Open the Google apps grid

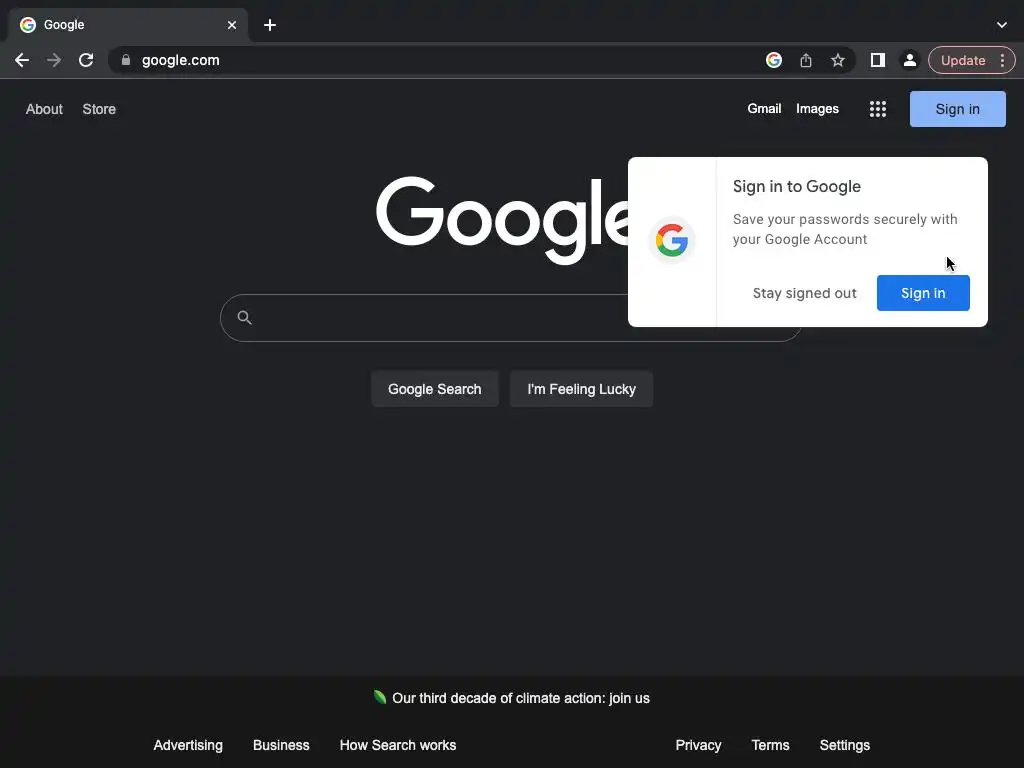[x=878, y=109]
